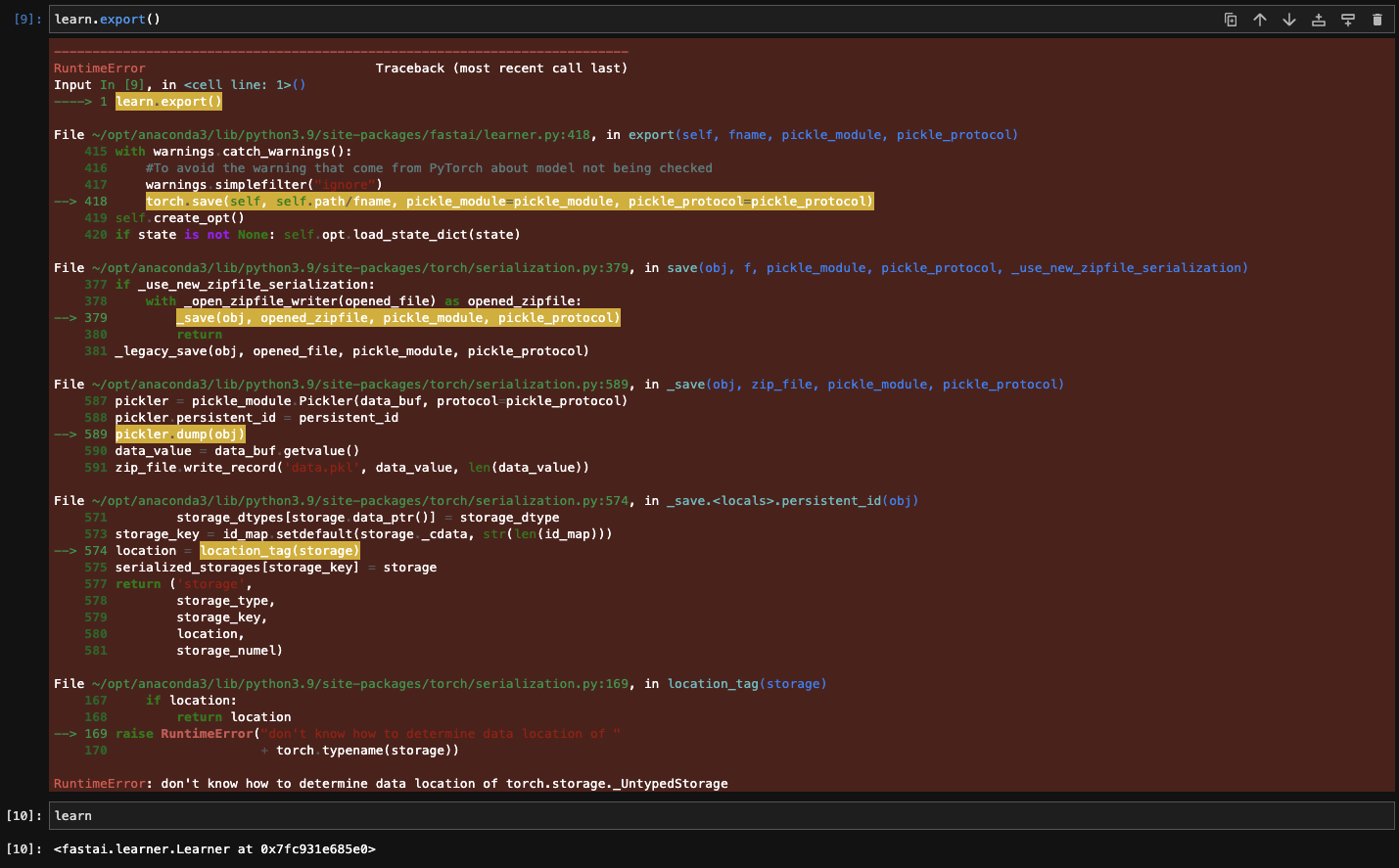Image resolution: width=1399 pixels, height=868 pixels.
Task: Click the serialization.py:589 file path
Action: 360,385
